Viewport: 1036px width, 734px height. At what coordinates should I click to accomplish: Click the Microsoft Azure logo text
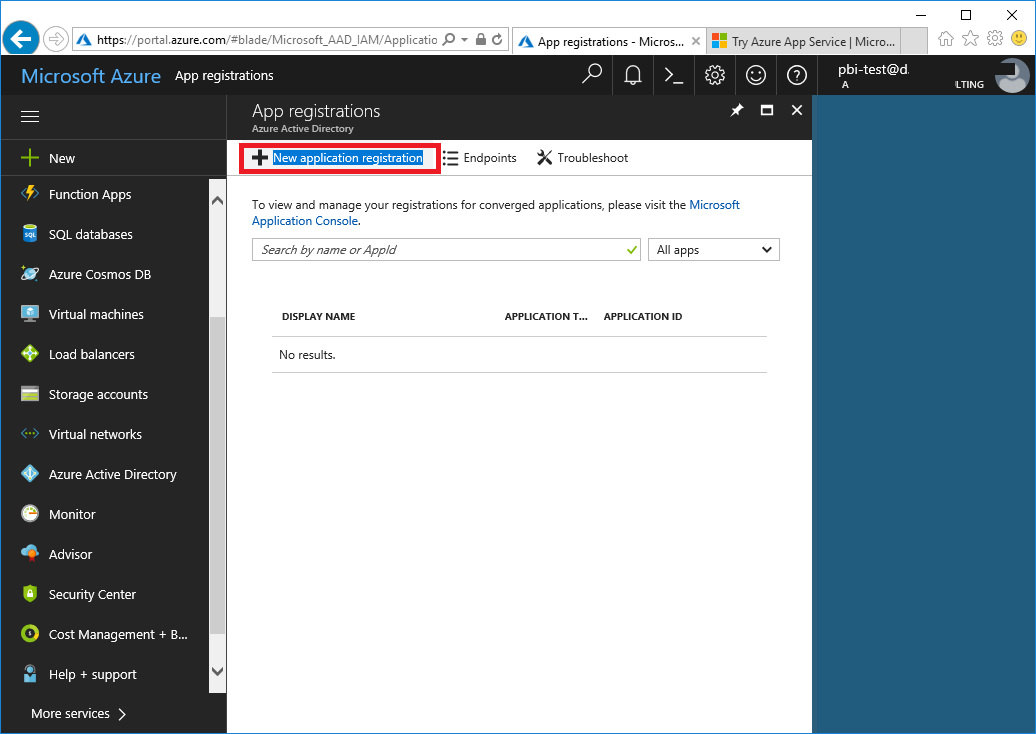[x=91, y=76]
